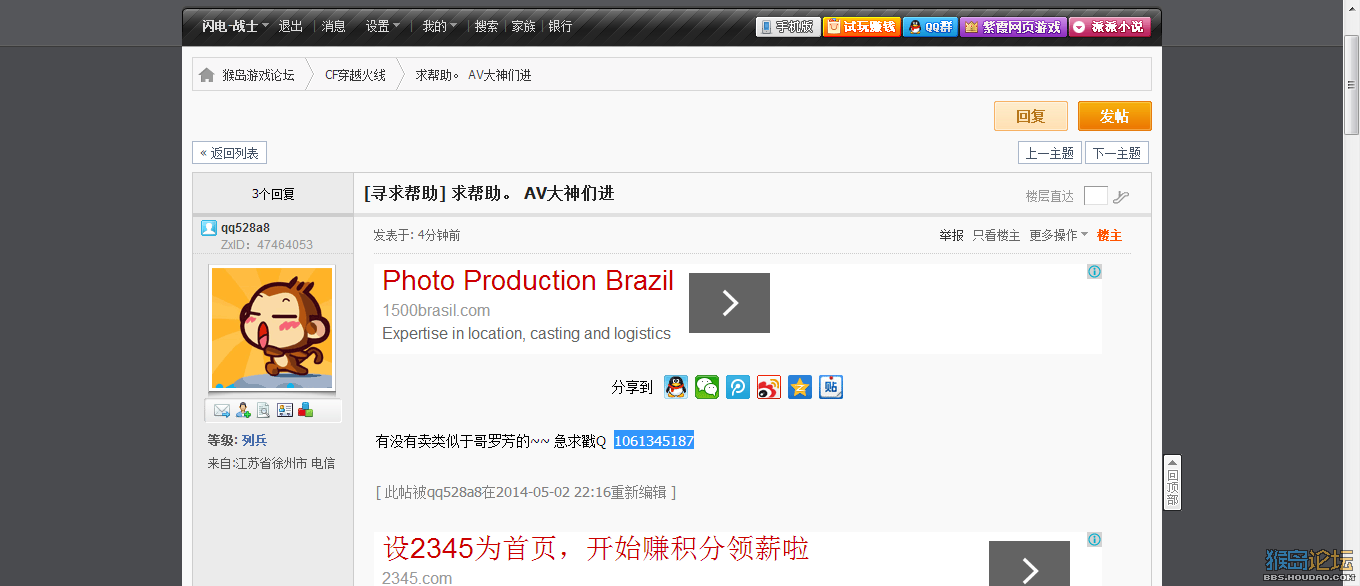Click the 举报 report link
Viewport: 1360px width, 586px height.
[951, 235]
